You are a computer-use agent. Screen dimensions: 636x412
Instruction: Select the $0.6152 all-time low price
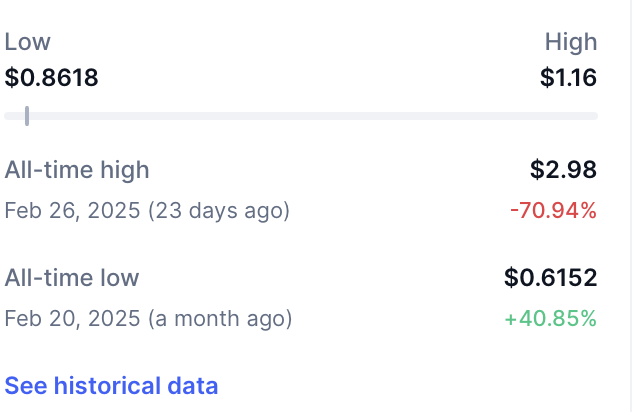coord(550,278)
